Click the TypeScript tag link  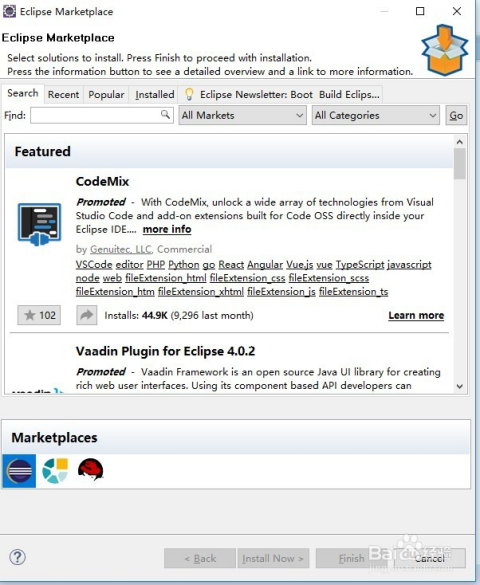click(x=360, y=265)
